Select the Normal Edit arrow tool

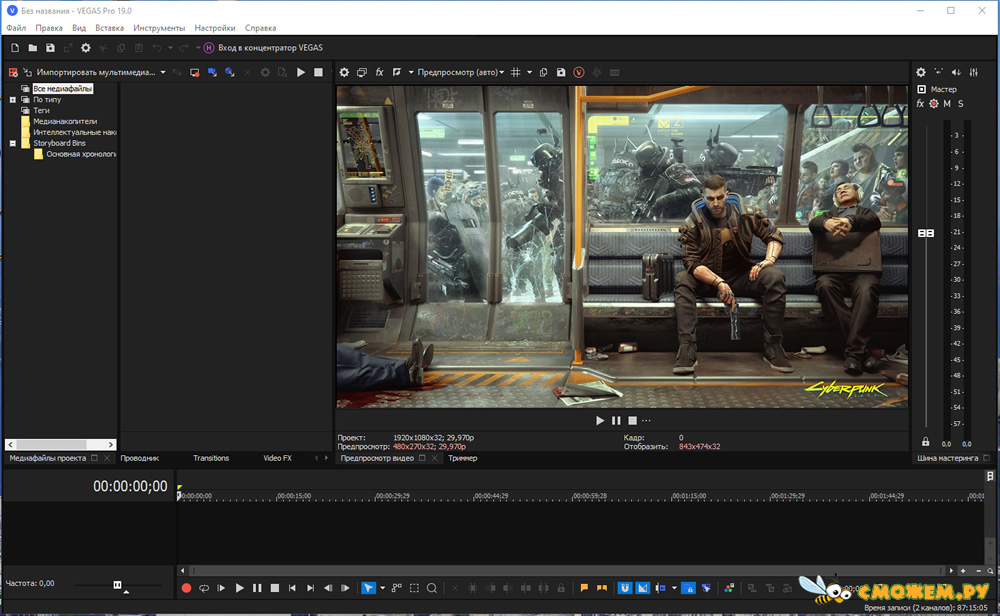point(369,588)
